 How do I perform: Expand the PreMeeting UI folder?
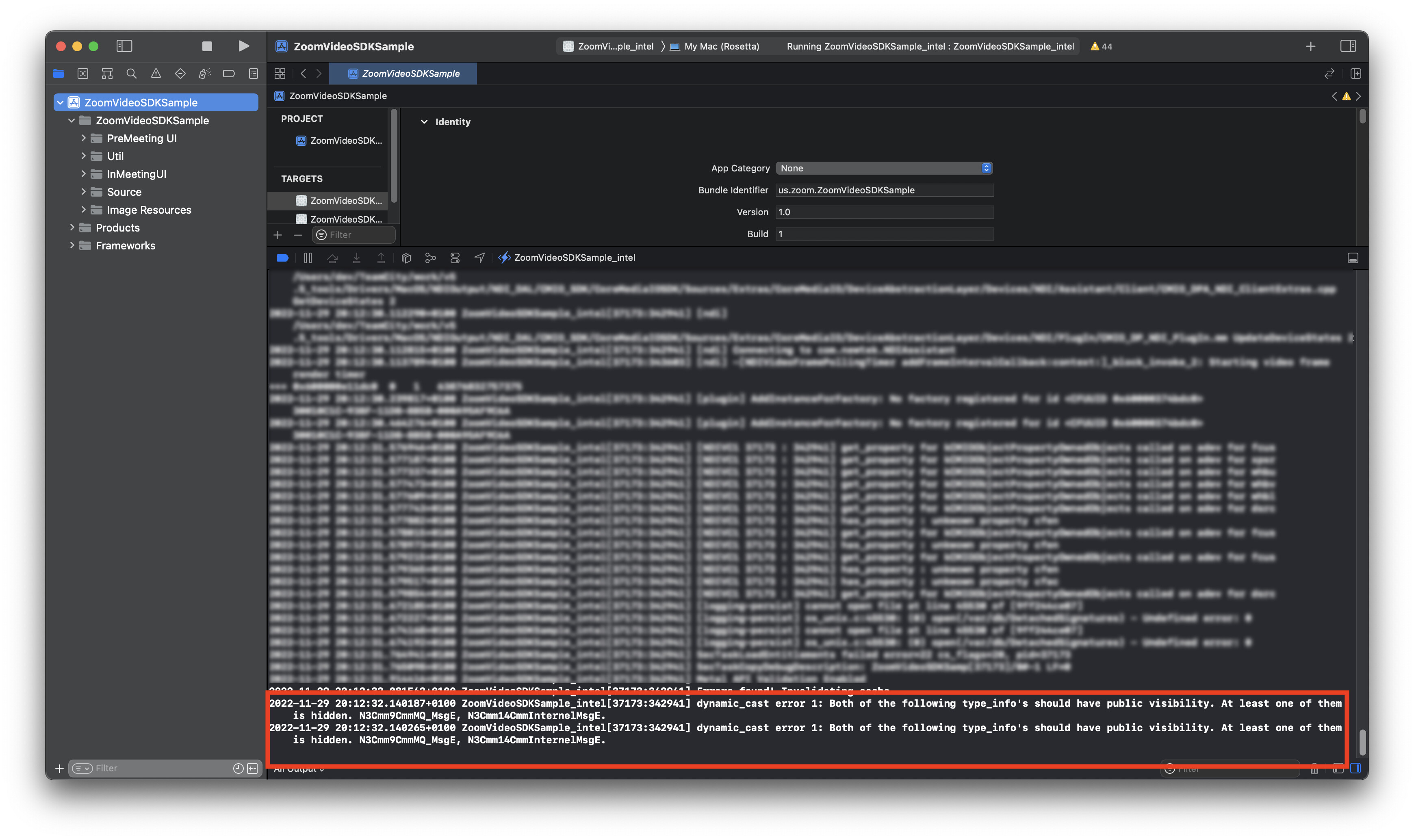point(83,138)
